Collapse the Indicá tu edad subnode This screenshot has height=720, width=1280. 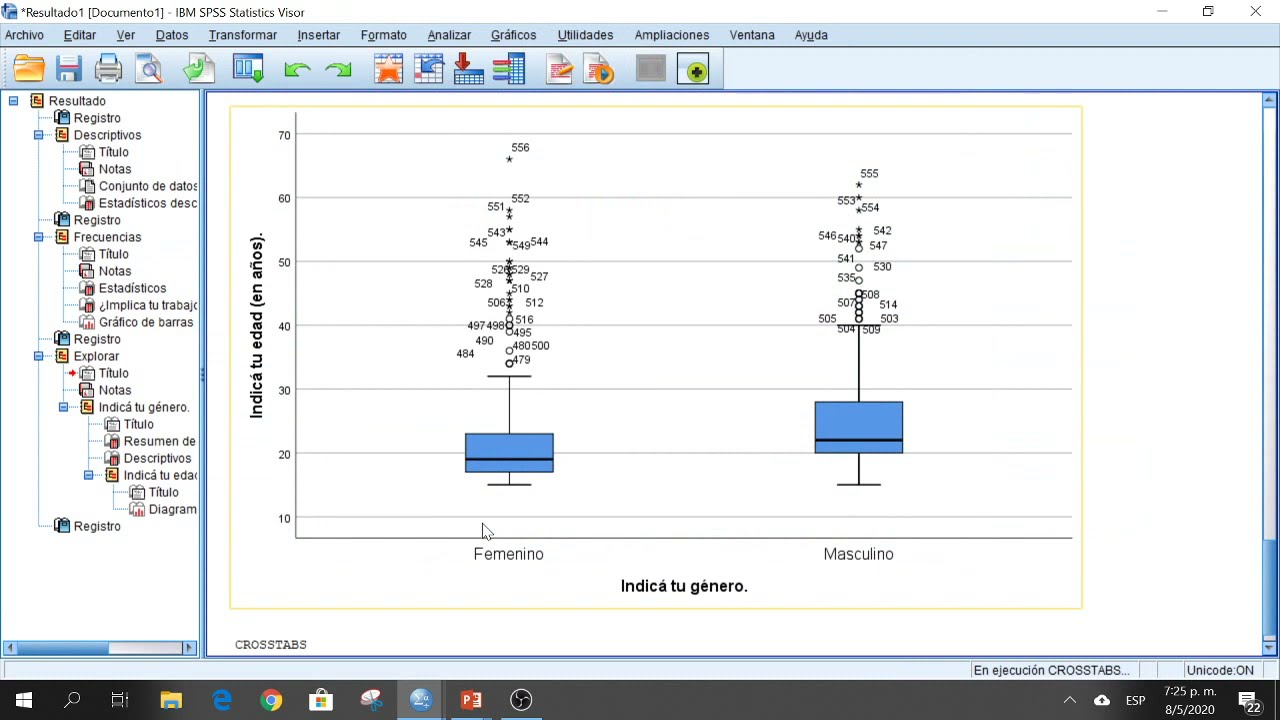pyautogui.click(x=88, y=475)
